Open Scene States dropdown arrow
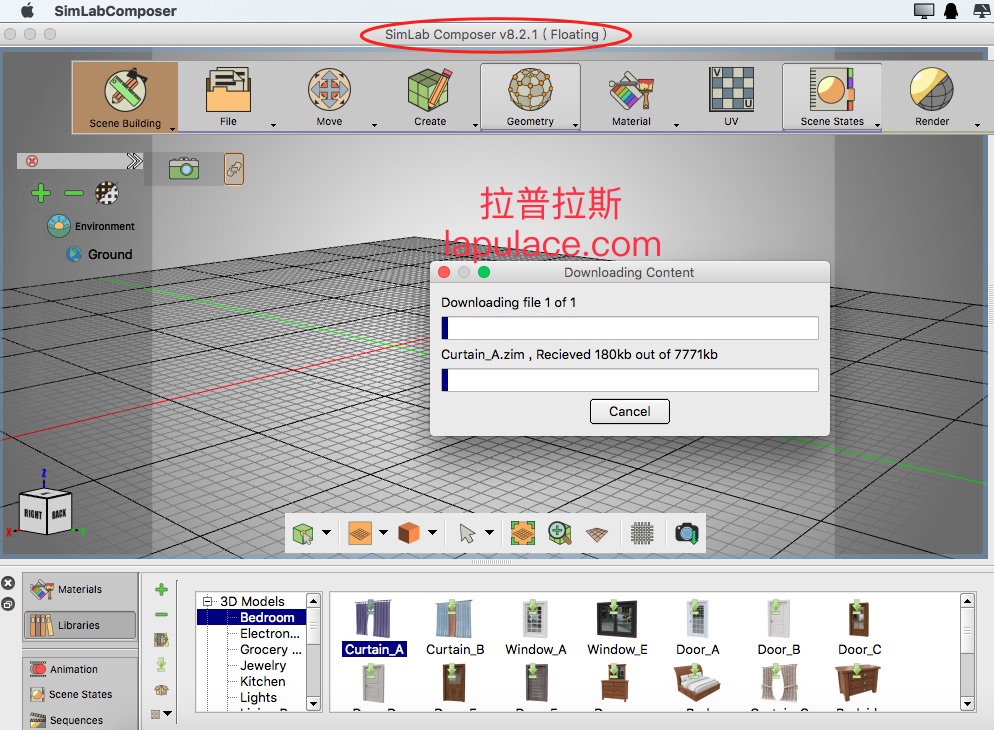 click(877, 125)
